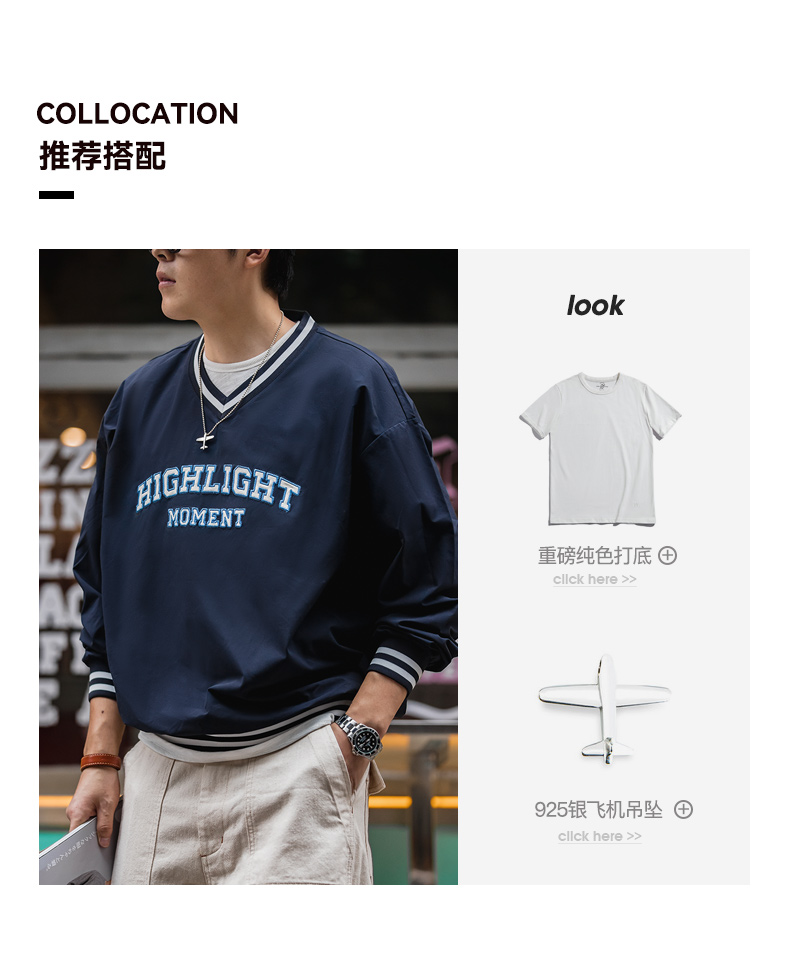790x957 pixels.
Task: Open the click here link under 重磅纯色打底
Action: click(595, 579)
